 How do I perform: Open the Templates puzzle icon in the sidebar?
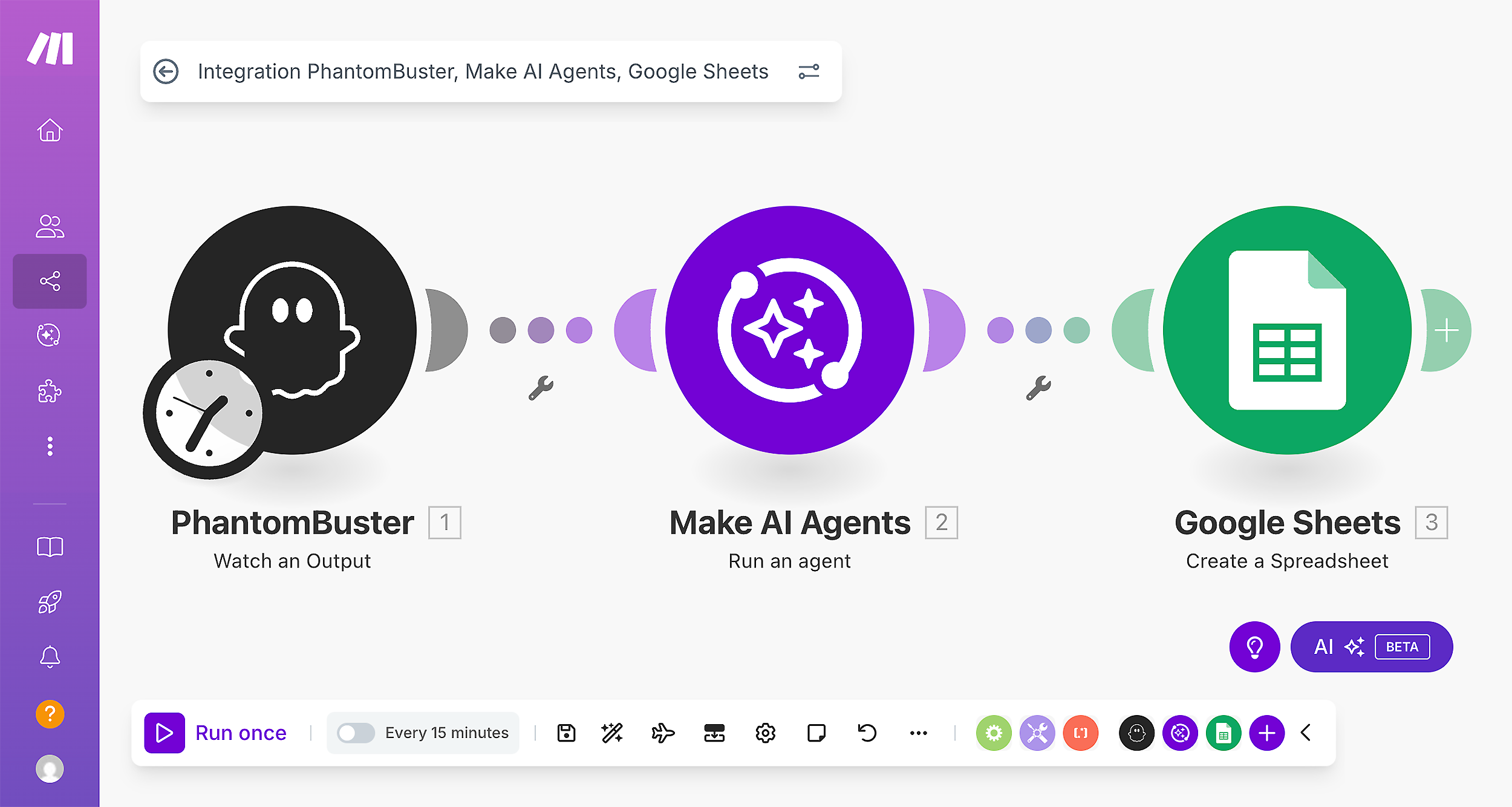[50, 392]
